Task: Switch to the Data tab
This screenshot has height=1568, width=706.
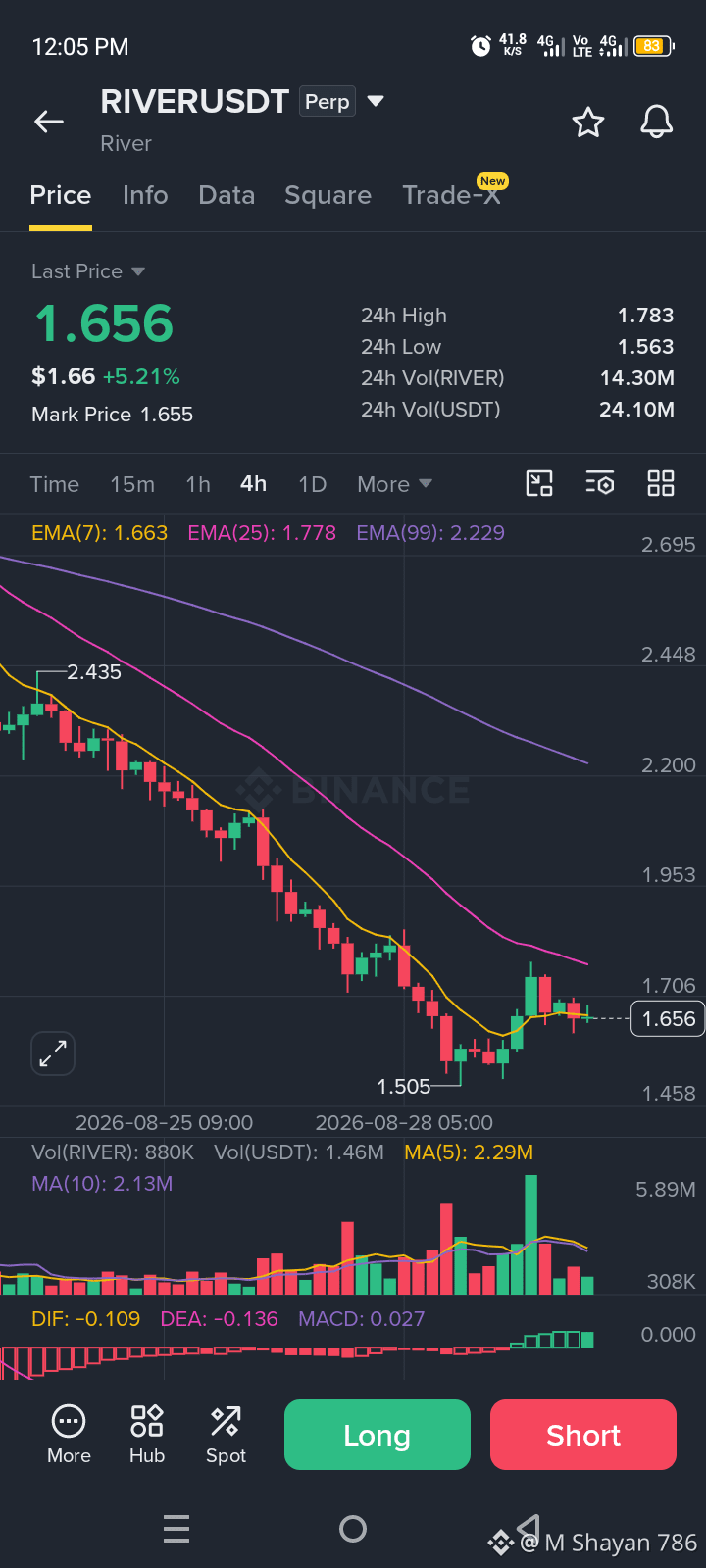Action: (227, 195)
